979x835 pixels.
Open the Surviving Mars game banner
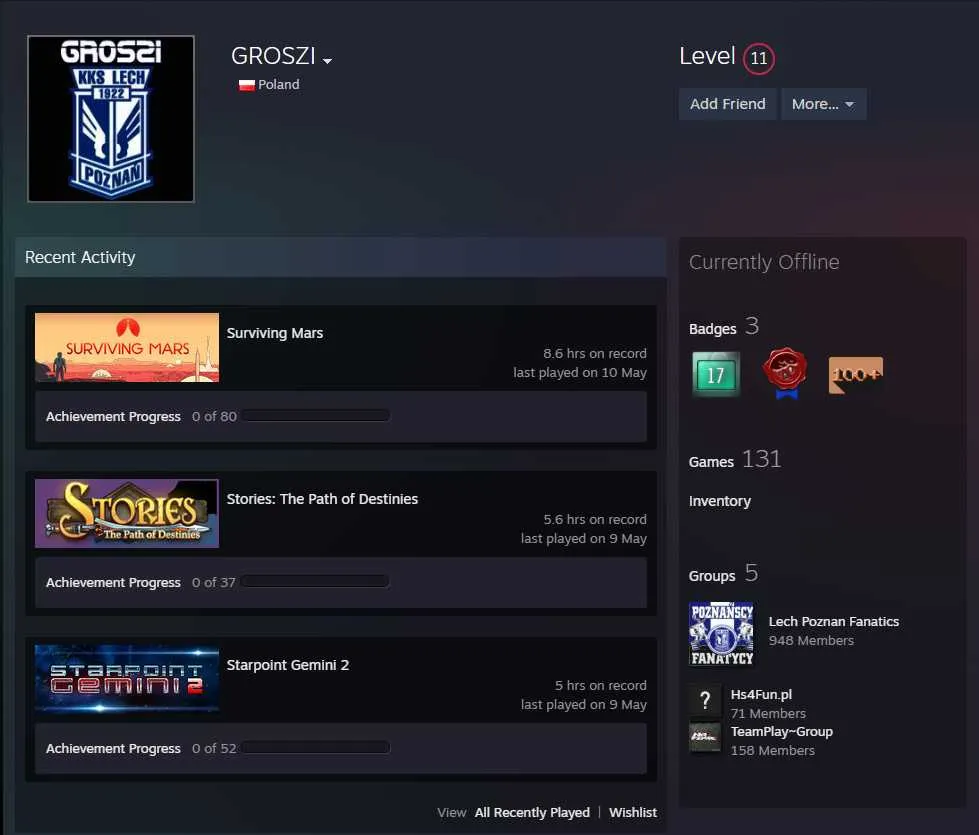[x=127, y=347]
